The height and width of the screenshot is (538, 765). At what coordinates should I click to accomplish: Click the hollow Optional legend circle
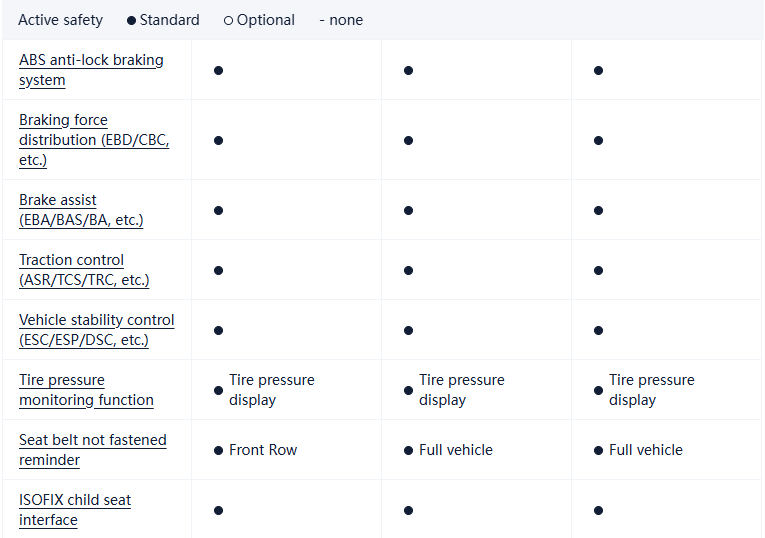pyautogui.click(x=228, y=20)
